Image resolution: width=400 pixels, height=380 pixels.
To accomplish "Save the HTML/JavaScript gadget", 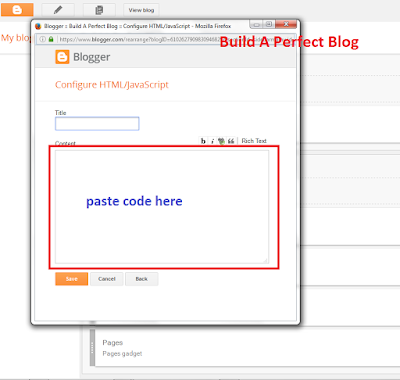I will tap(72, 279).
